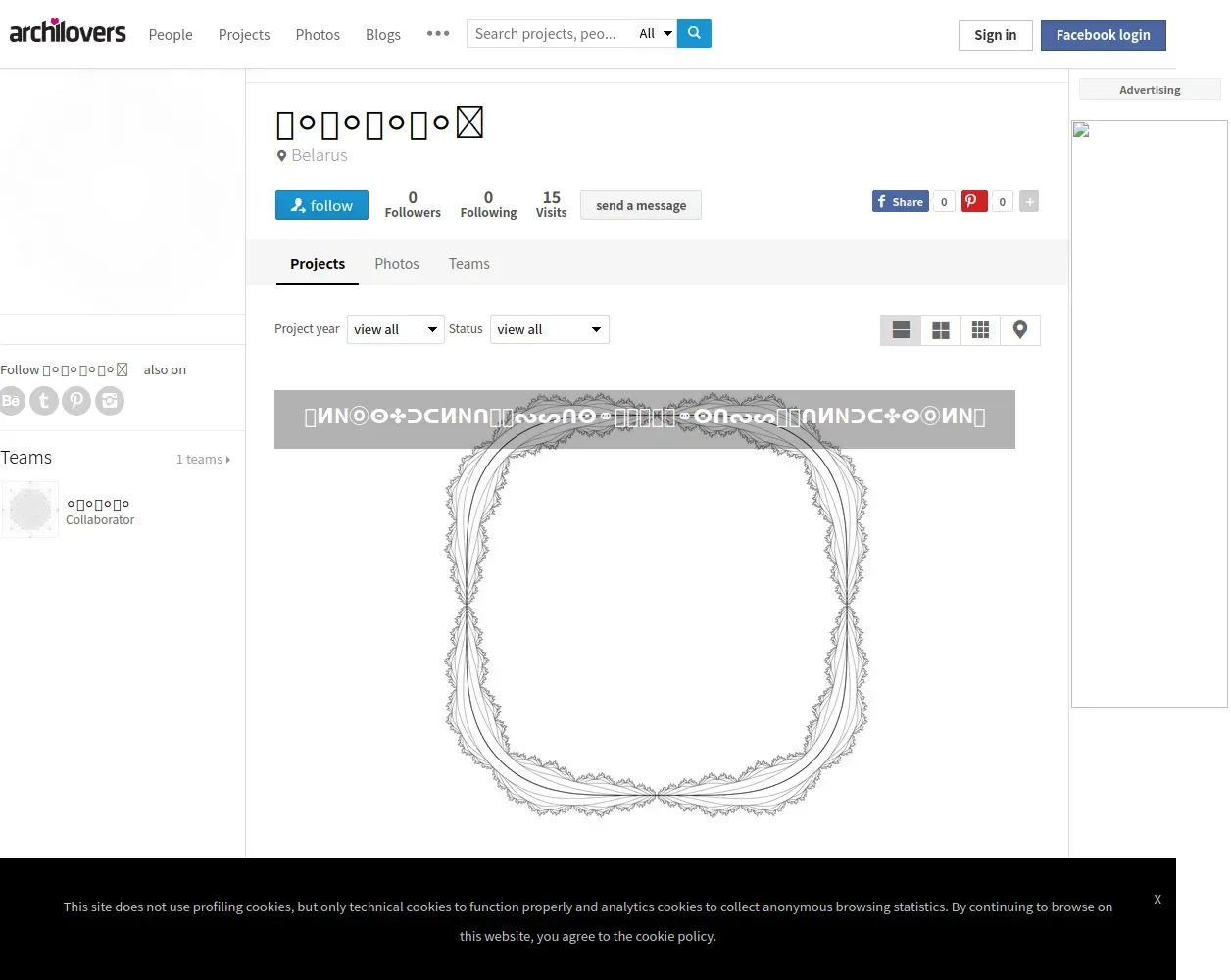Image resolution: width=1231 pixels, height=980 pixels.
Task: Click the follow button
Action: coord(321,205)
